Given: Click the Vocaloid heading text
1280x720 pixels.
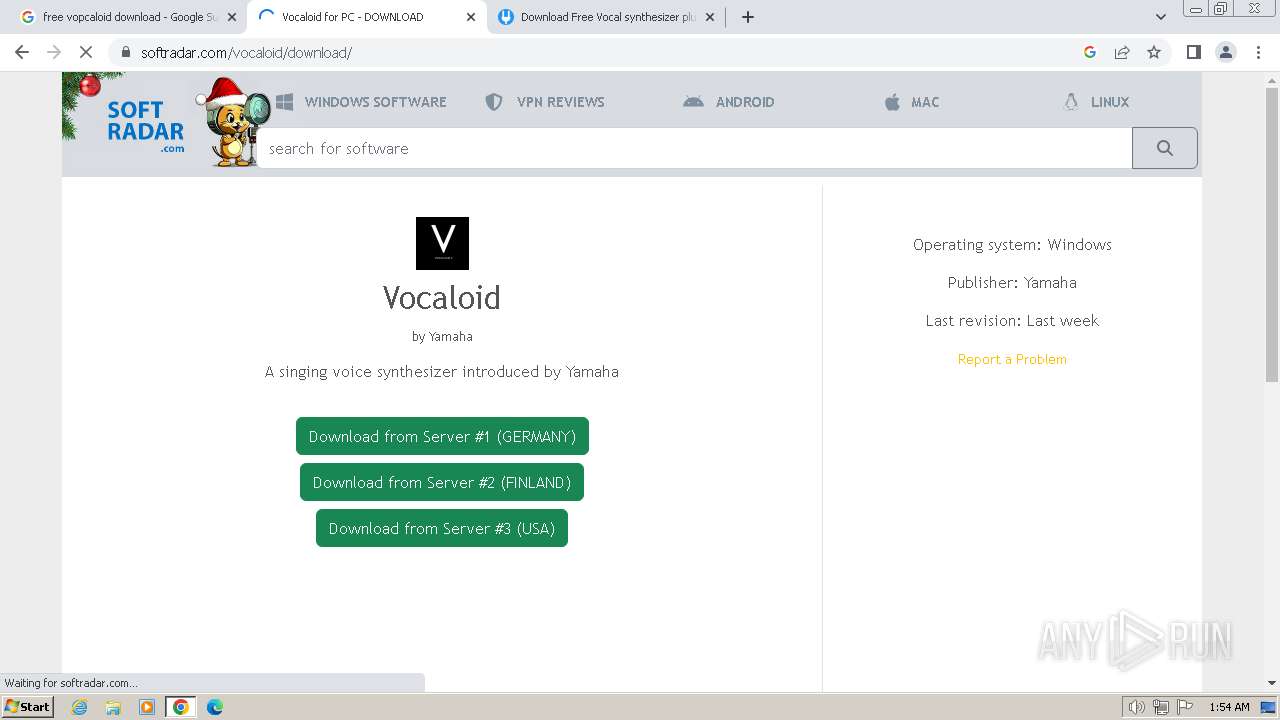Looking at the screenshot, I should click(x=442, y=297).
